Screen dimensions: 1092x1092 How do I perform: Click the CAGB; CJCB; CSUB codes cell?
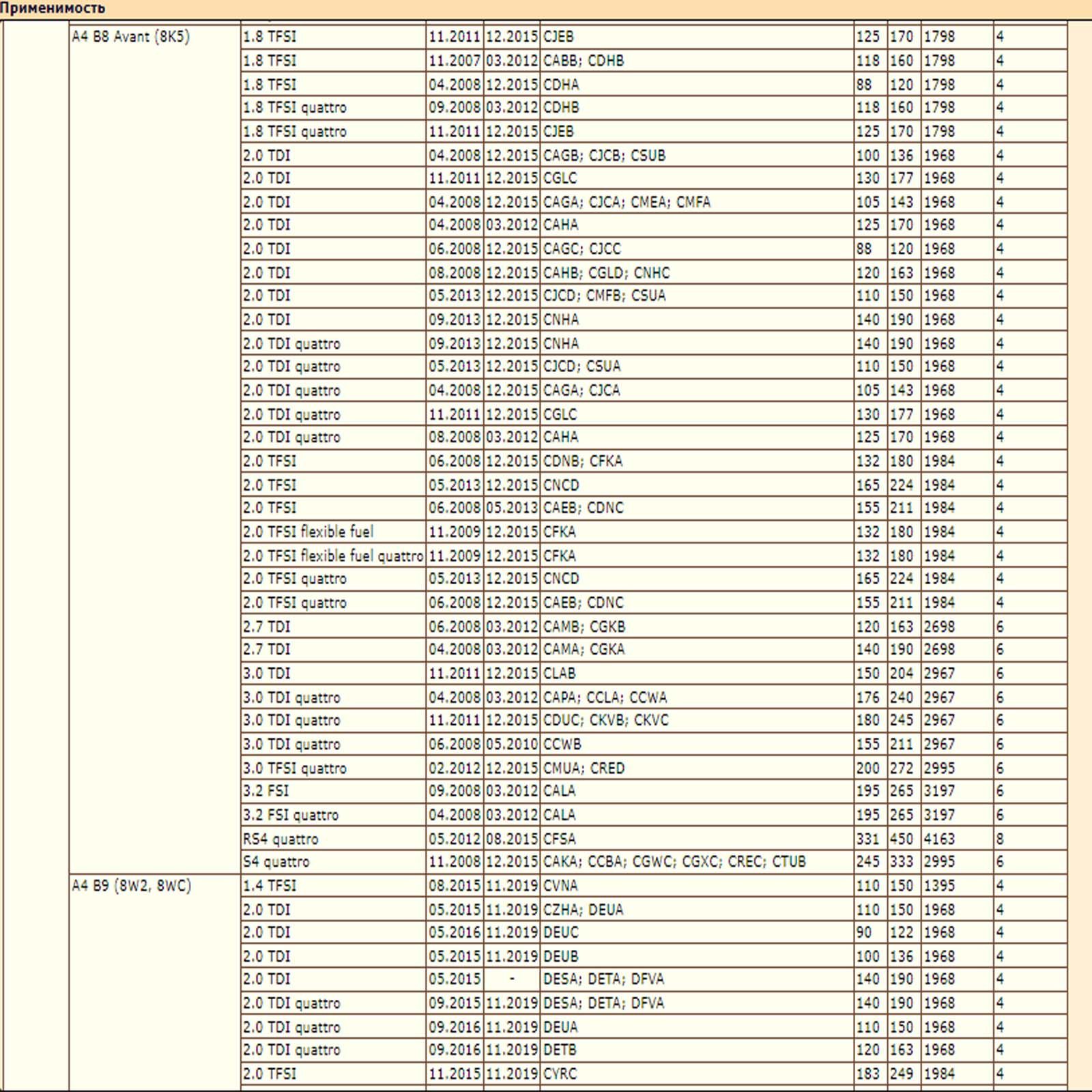[604, 156]
